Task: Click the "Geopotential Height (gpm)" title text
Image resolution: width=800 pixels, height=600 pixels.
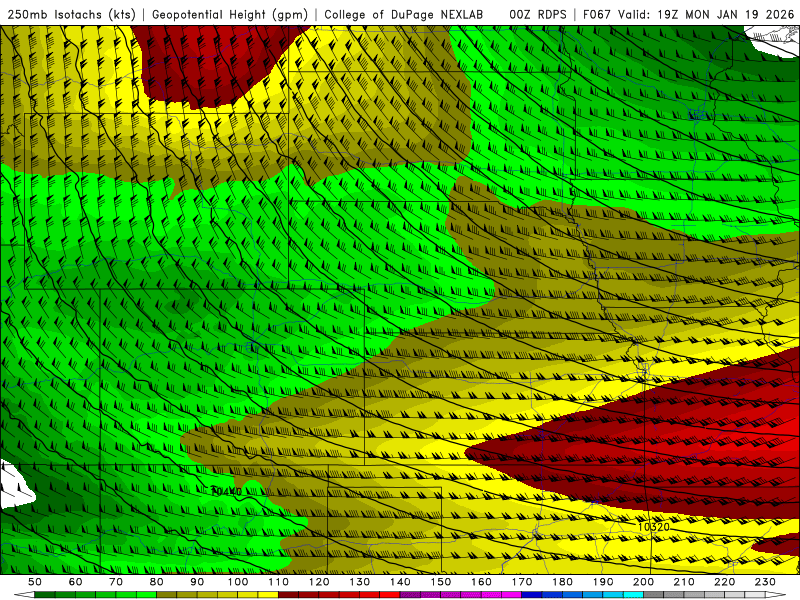Action: point(230,15)
